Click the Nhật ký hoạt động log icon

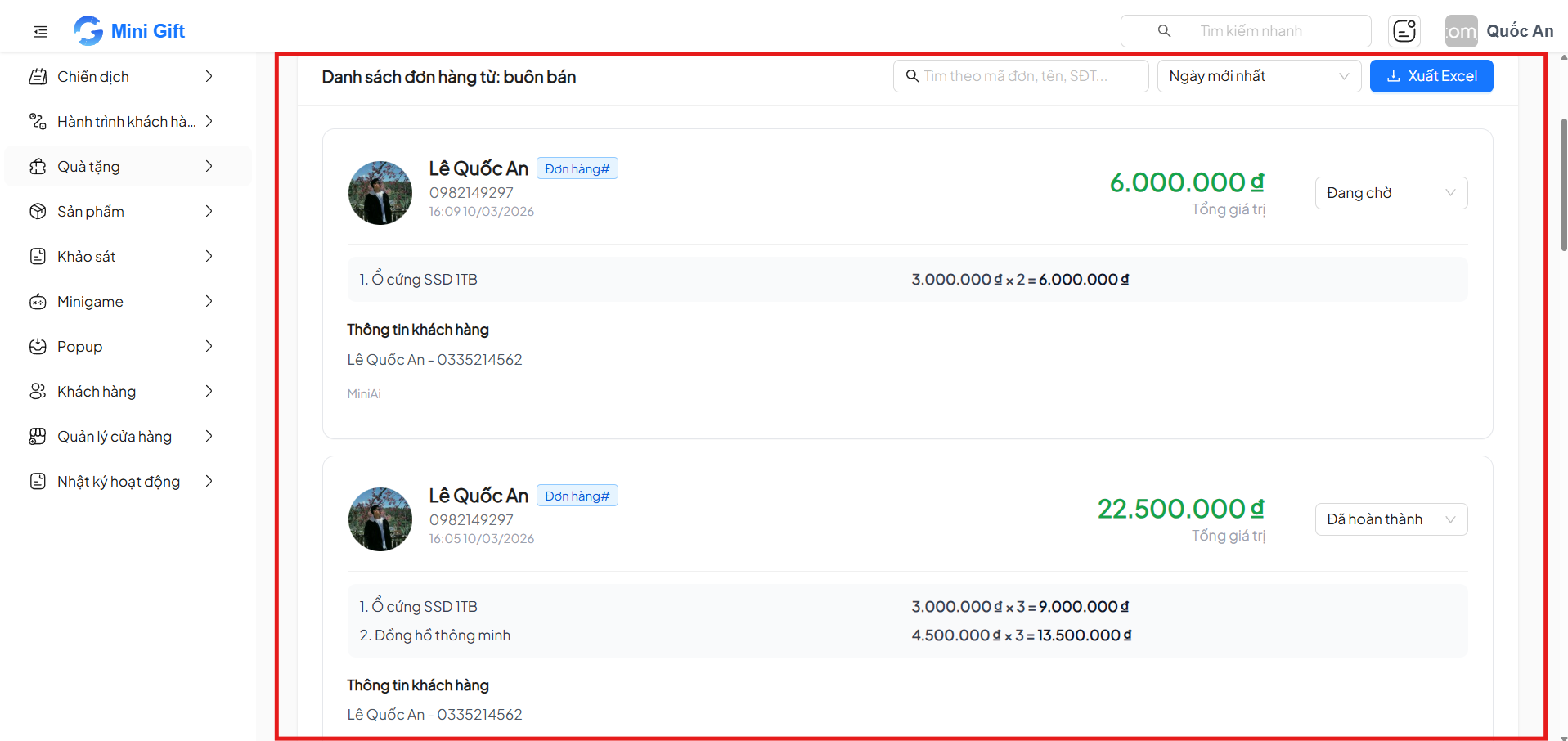(38, 482)
